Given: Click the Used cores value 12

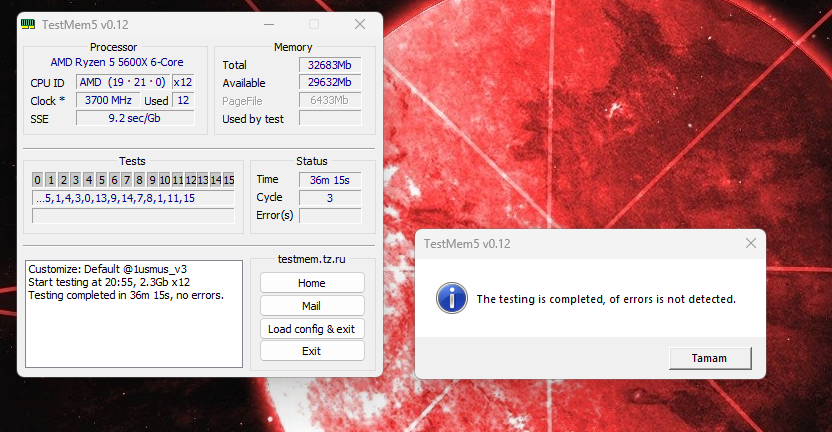Looking at the screenshot, I should pos(183,100).
